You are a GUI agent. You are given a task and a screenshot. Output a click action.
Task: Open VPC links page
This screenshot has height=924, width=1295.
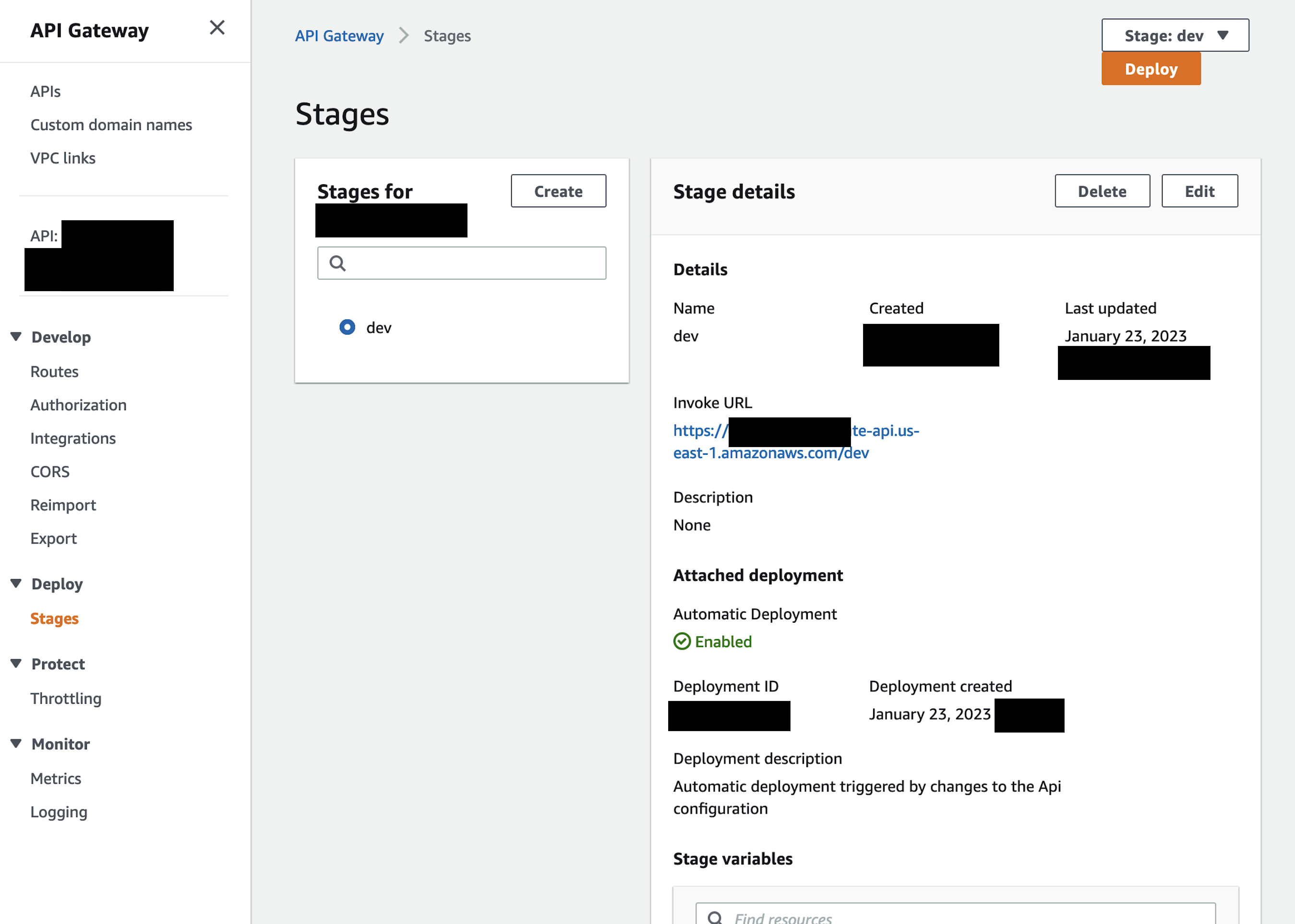62,158
